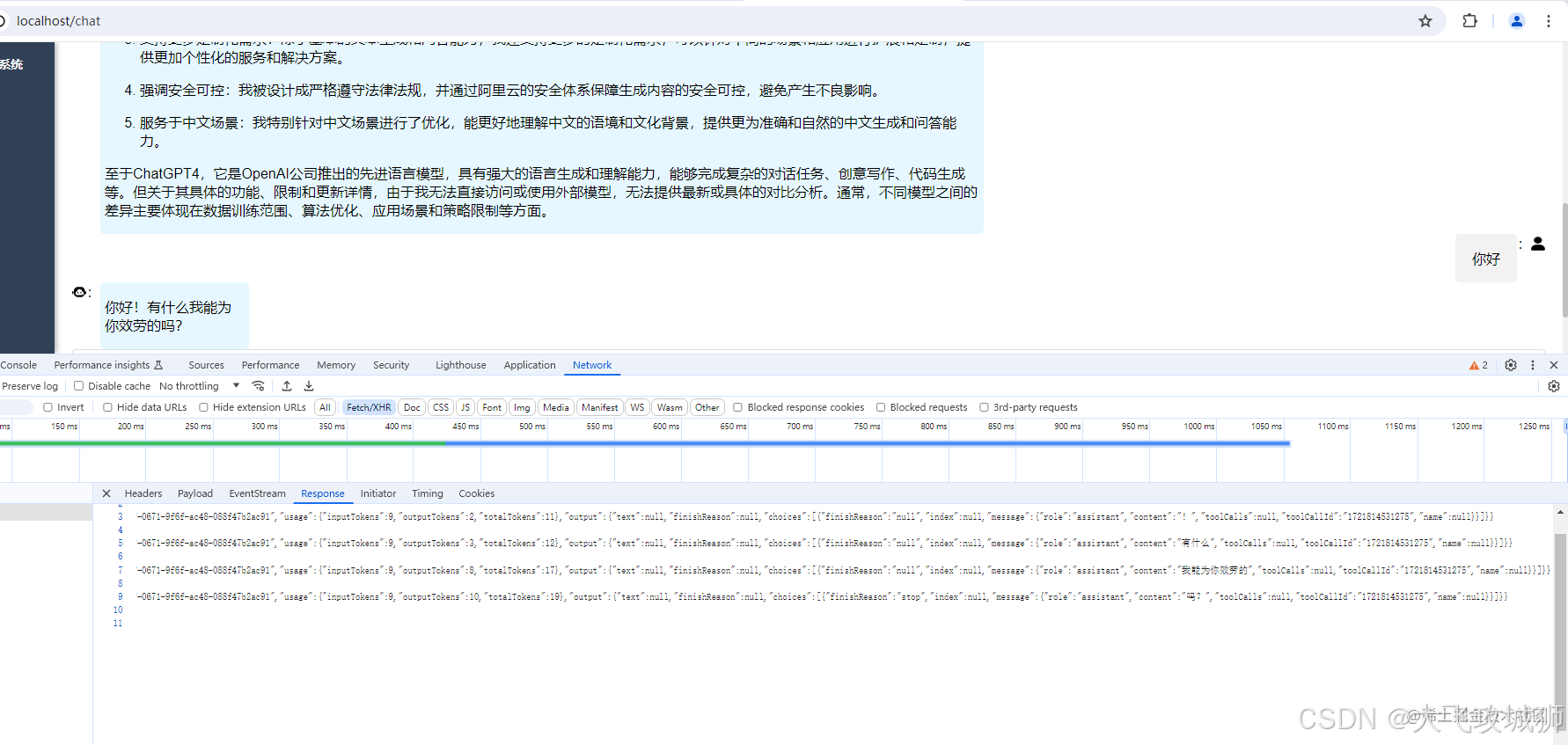Check Hide extension URLs
The image size is (1568, 745).
point(203,407)
